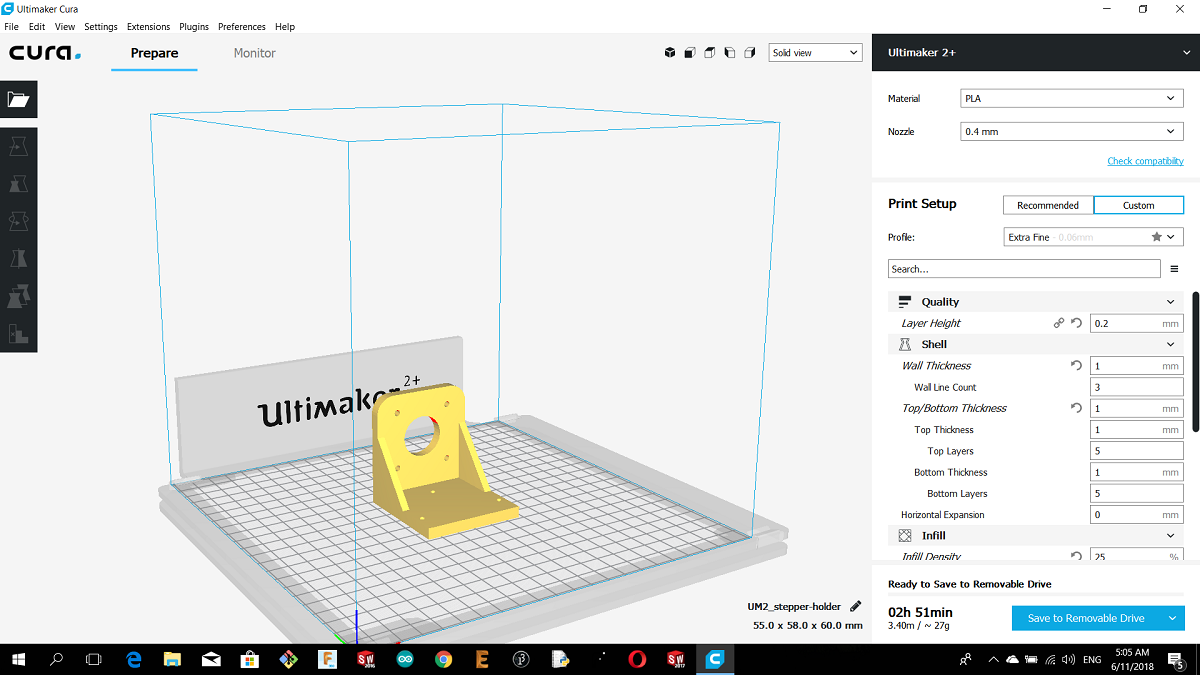Open the Extra Fine profile dropdown

[1094, 237]
